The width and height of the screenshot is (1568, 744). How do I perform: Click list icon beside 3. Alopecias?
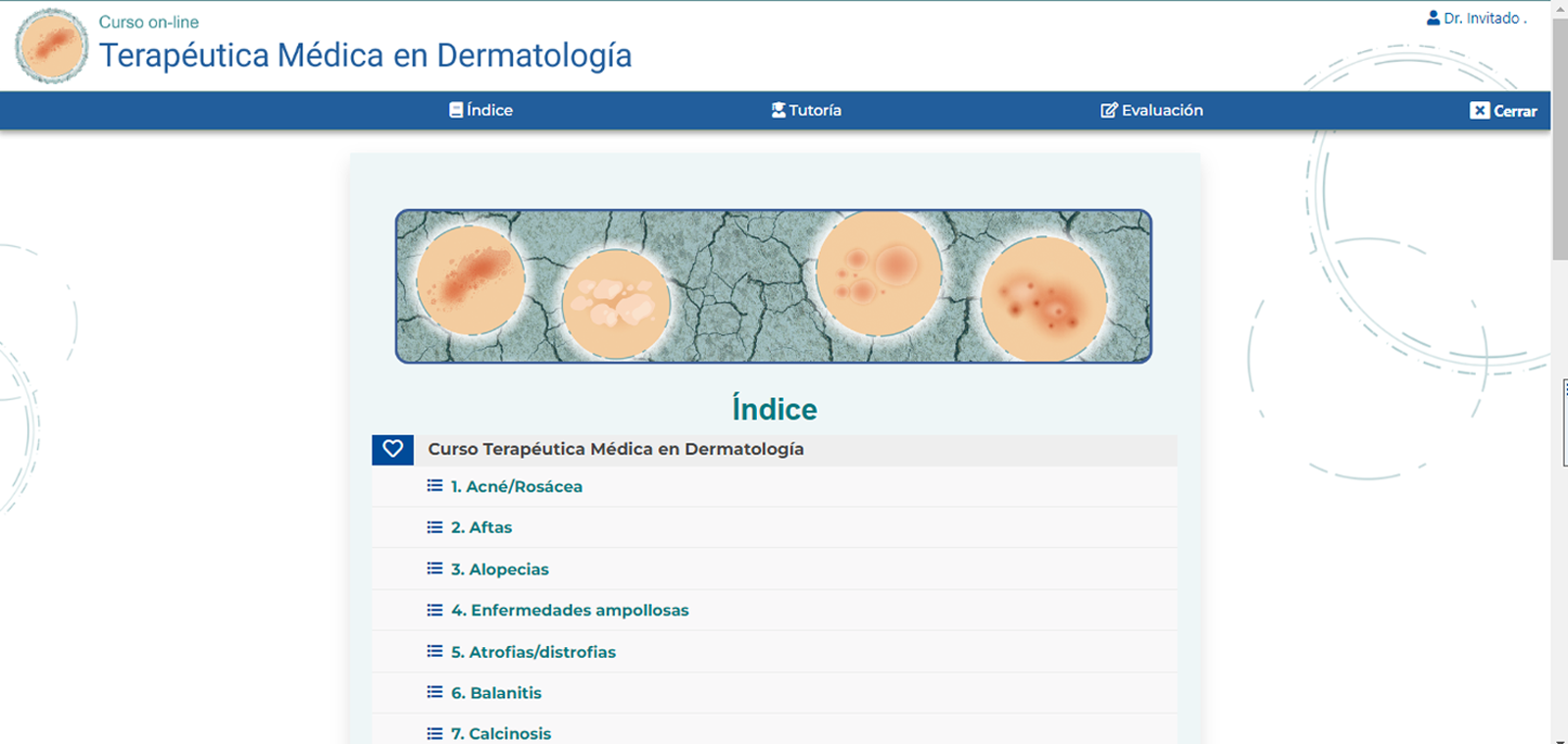coord(434,569)
